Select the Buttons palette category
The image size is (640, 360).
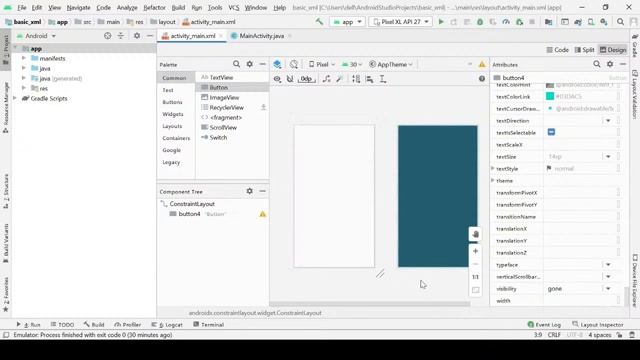(x=172, y=102)
